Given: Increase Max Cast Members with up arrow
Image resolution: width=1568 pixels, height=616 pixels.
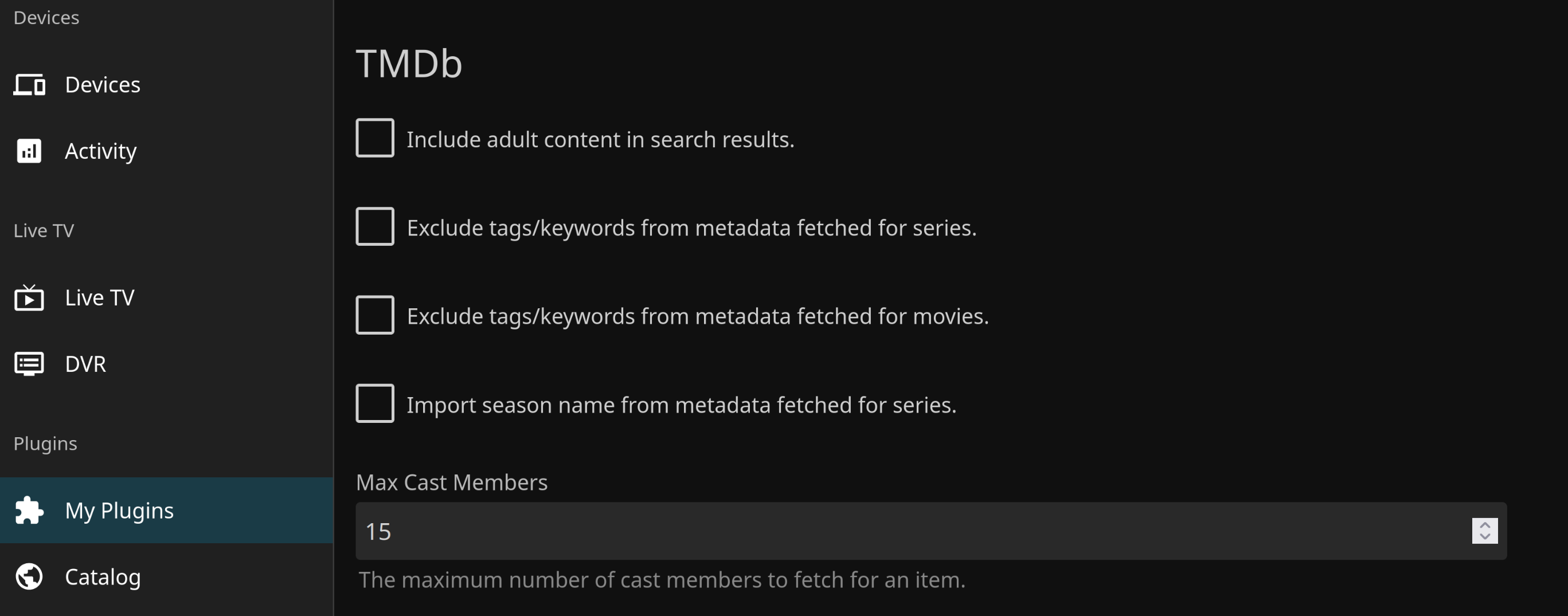Looking at the screenshot, I should 1485,525.
